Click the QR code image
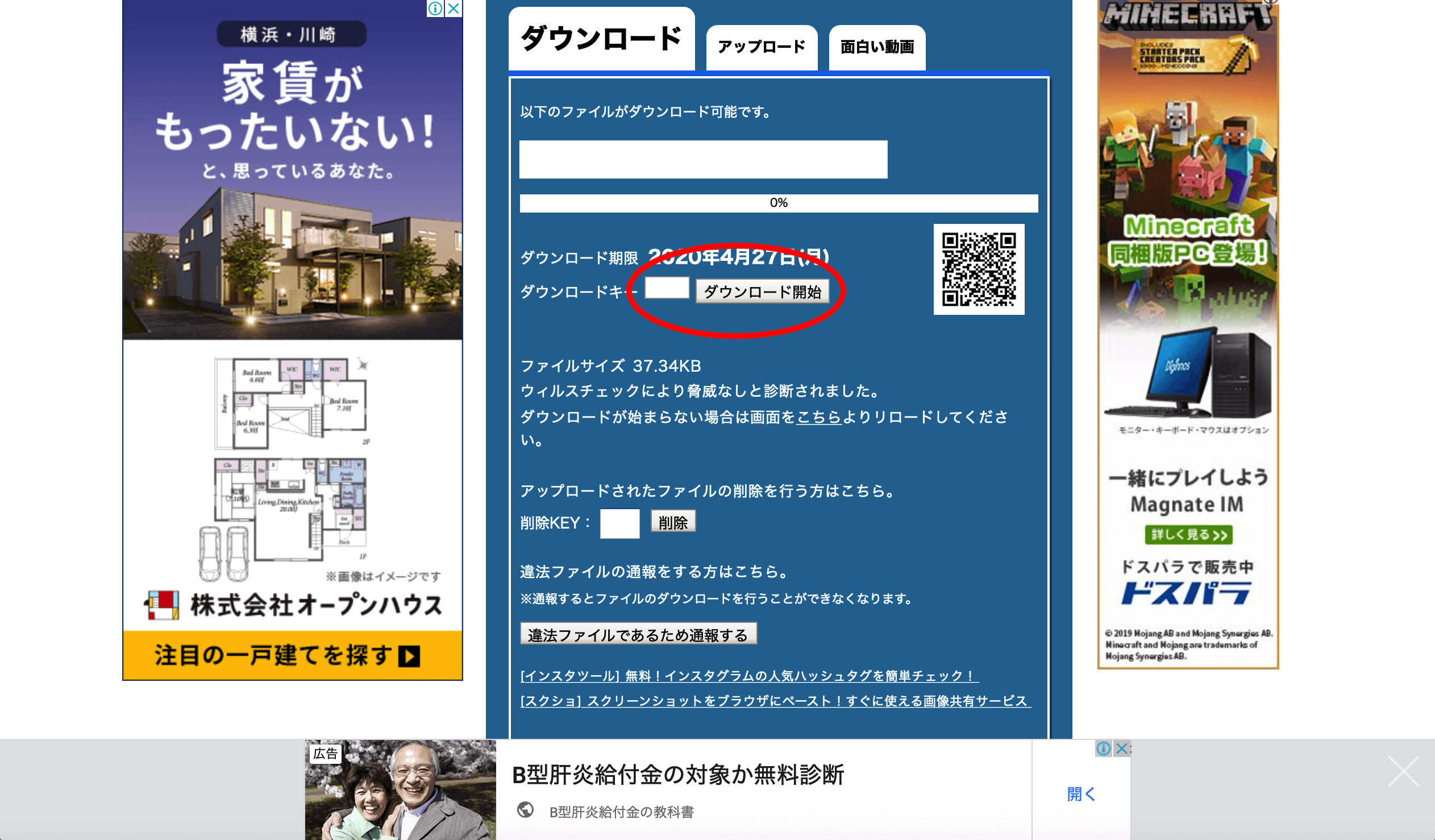The image size is (1435, 840). click(x=978, y=269)
